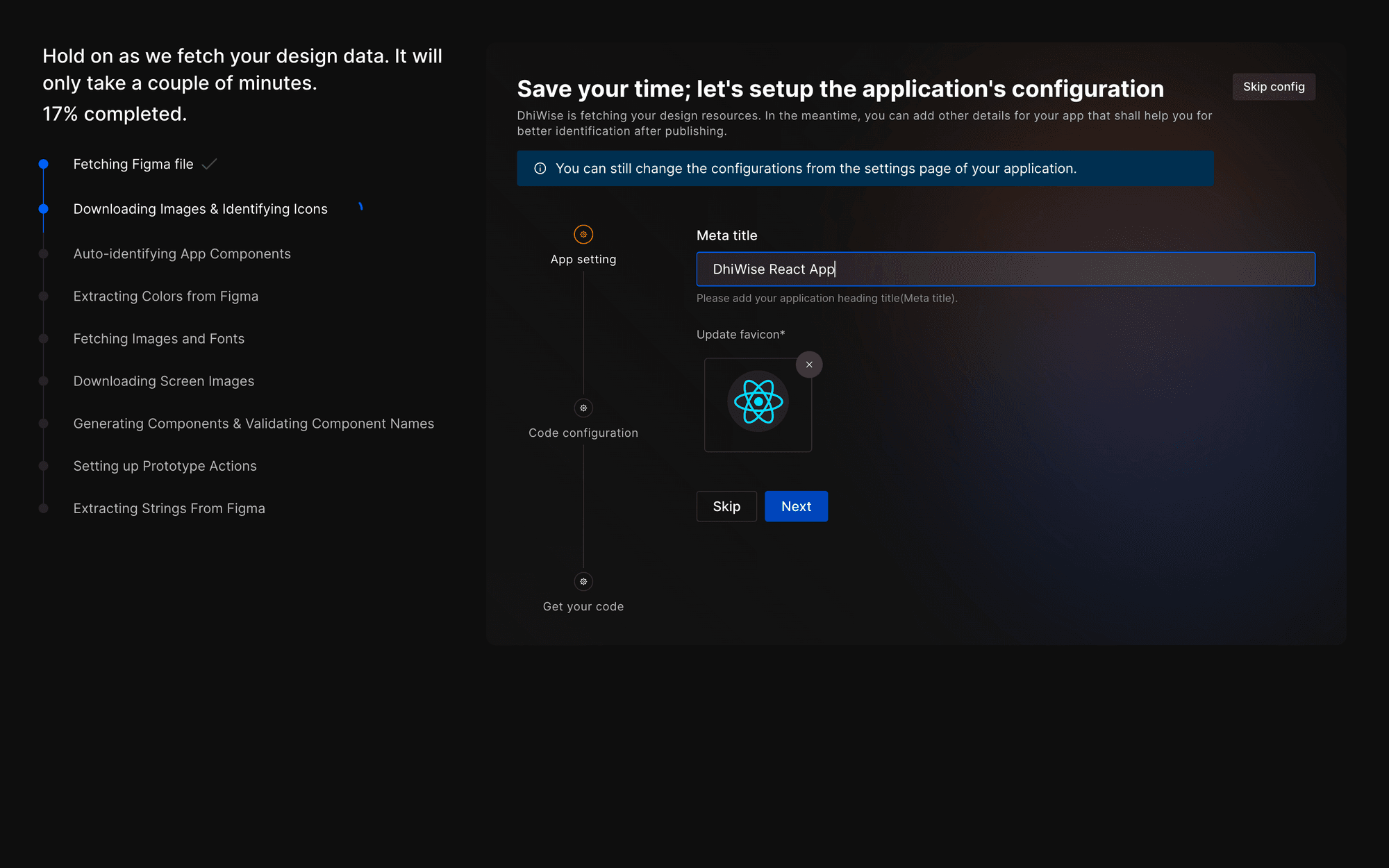The image size is (1389, 868).
Task: Click Downloading Screen Images step
Action: click(x=164, y=381)
